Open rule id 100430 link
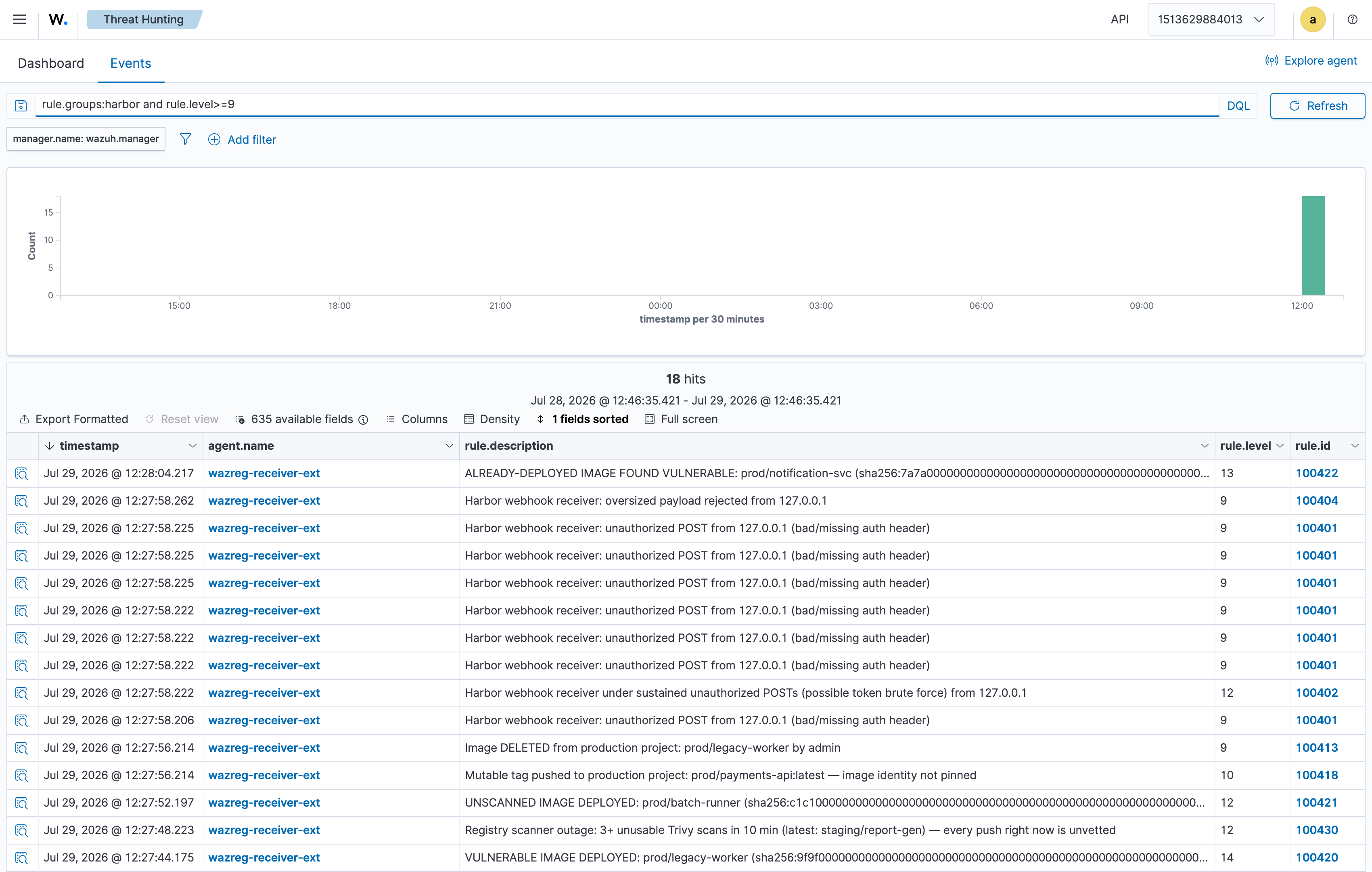This screenshot has height=872, width=1372. [1317, 830]
